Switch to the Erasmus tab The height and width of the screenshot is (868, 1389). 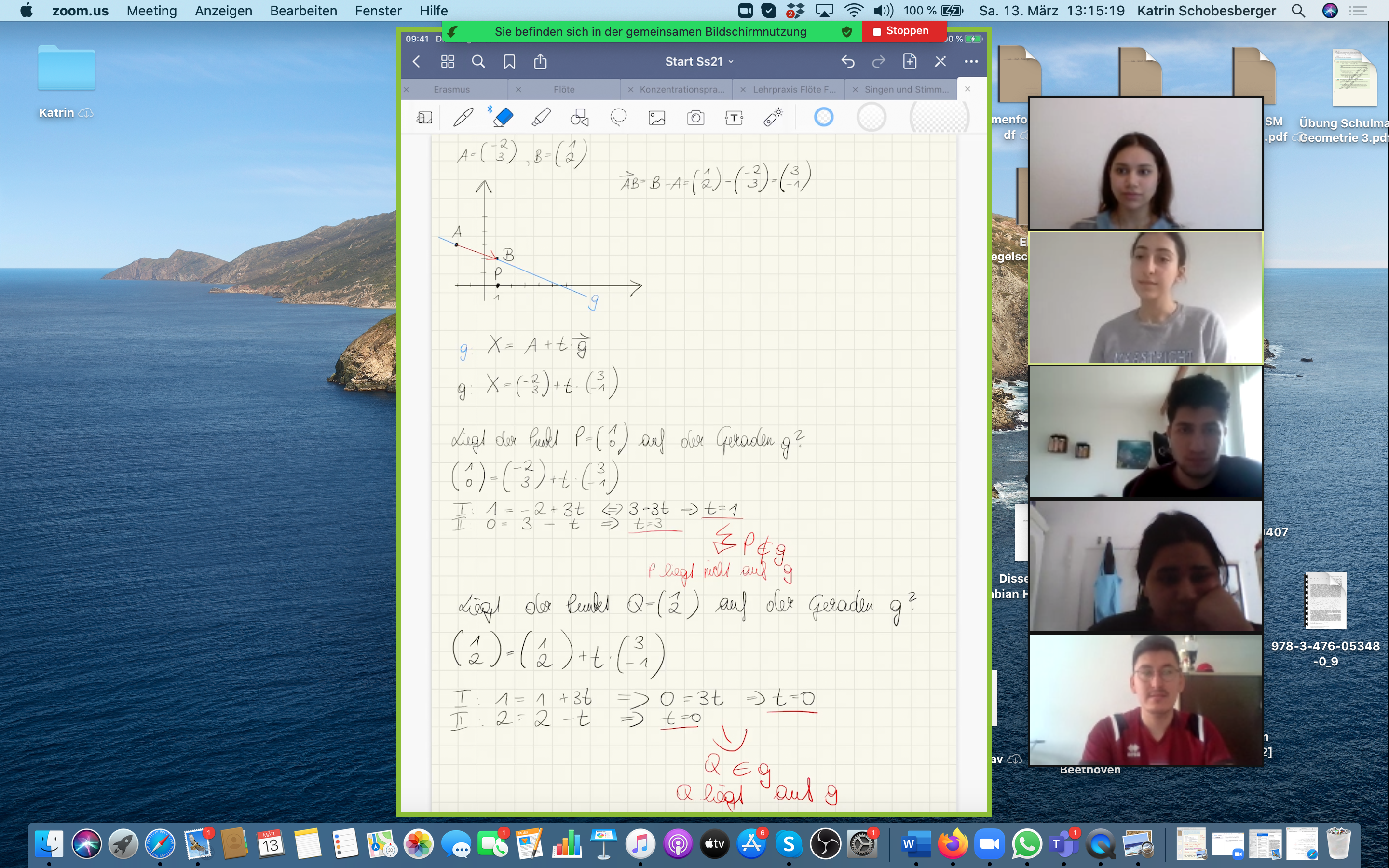[x=452, y=90]
